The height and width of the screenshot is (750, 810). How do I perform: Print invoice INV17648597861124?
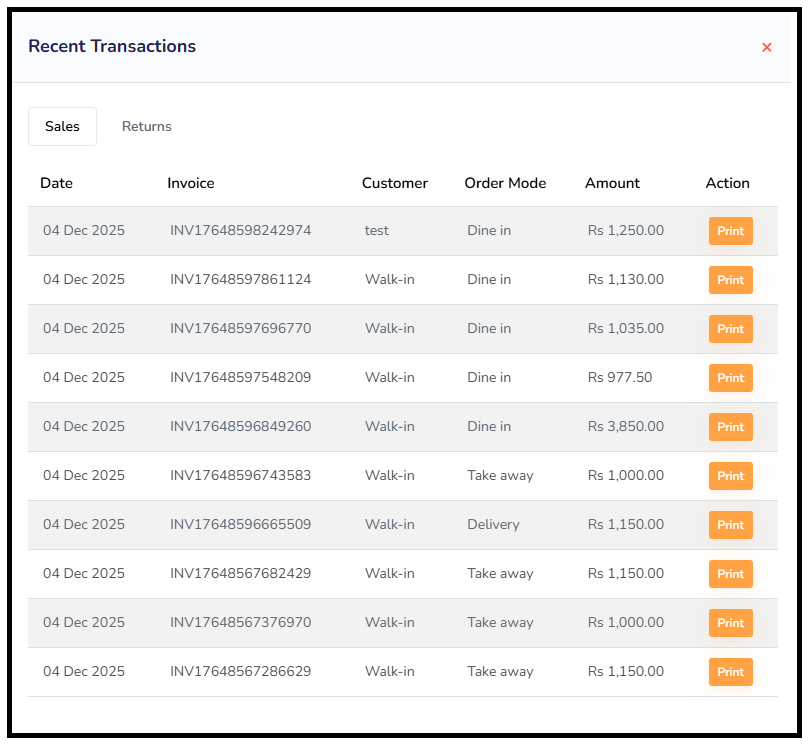[730, 280]
